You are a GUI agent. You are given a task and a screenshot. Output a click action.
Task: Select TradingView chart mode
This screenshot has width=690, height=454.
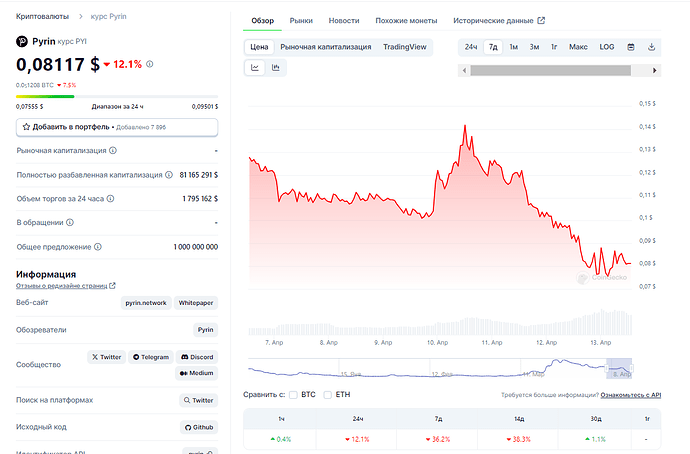tap(404, 47)
